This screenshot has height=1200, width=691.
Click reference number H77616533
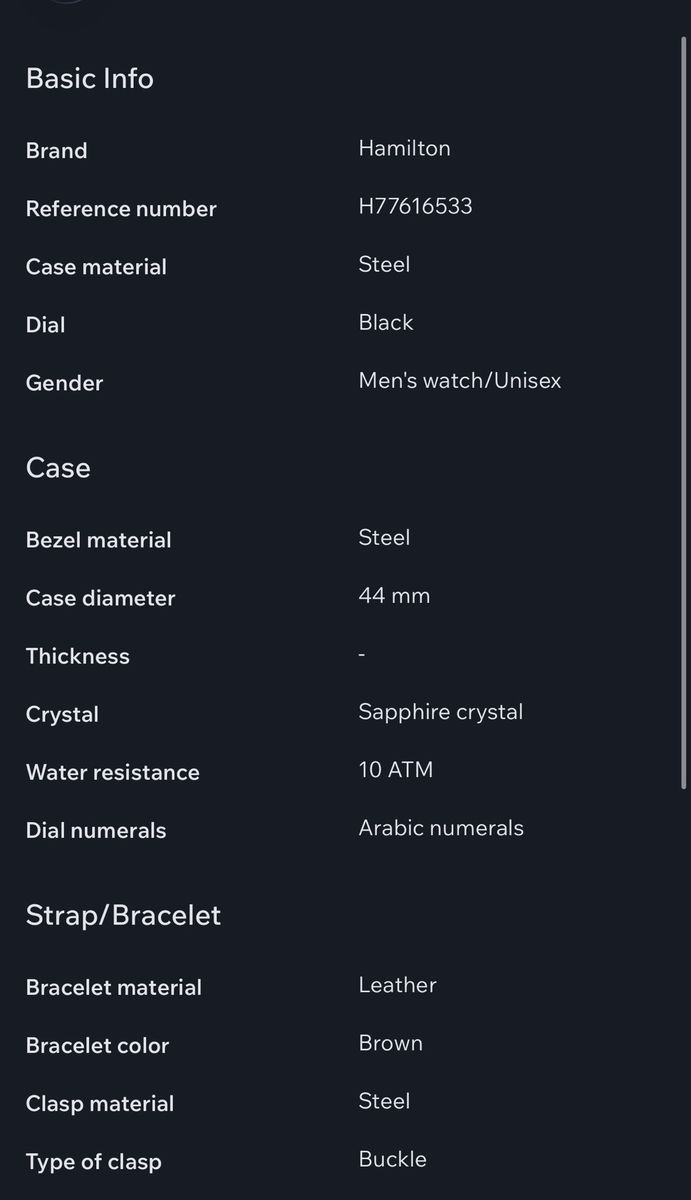click(415, 206)
